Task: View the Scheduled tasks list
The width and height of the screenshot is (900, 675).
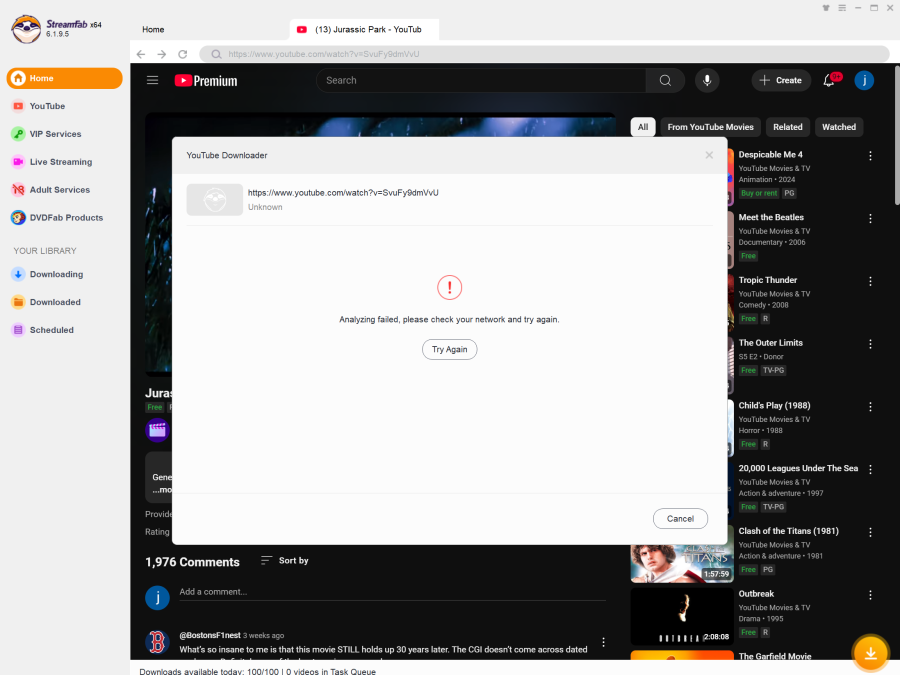Action: coord(43,330)
